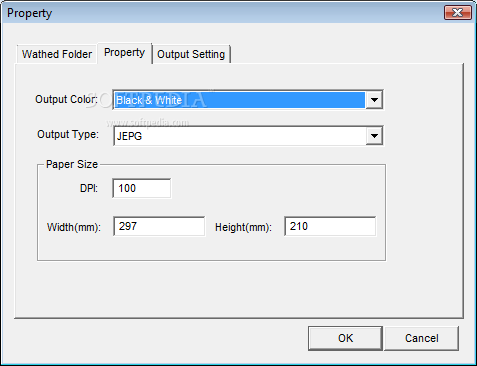The image size is (477, 366).
Task: Click the Output Color label
Action: pos(66,99)
